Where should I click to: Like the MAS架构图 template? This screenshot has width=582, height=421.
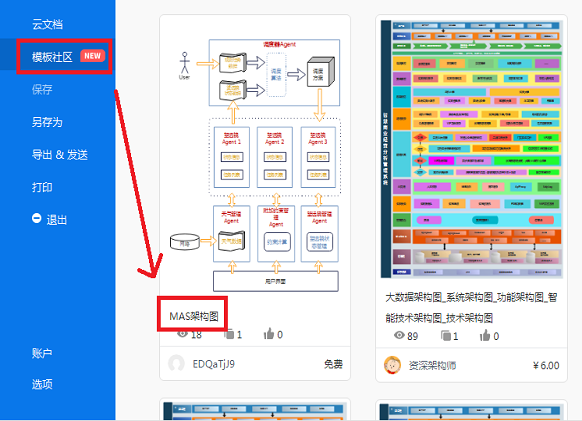click(269, 334)
